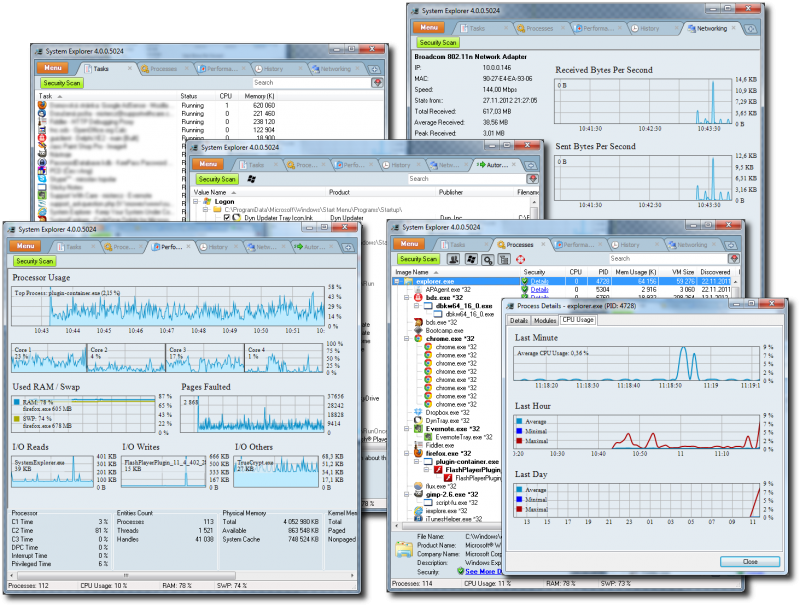800x606 pixels.
Task: Click vertical scrollbar in Autoruns window
Action: 534,211
